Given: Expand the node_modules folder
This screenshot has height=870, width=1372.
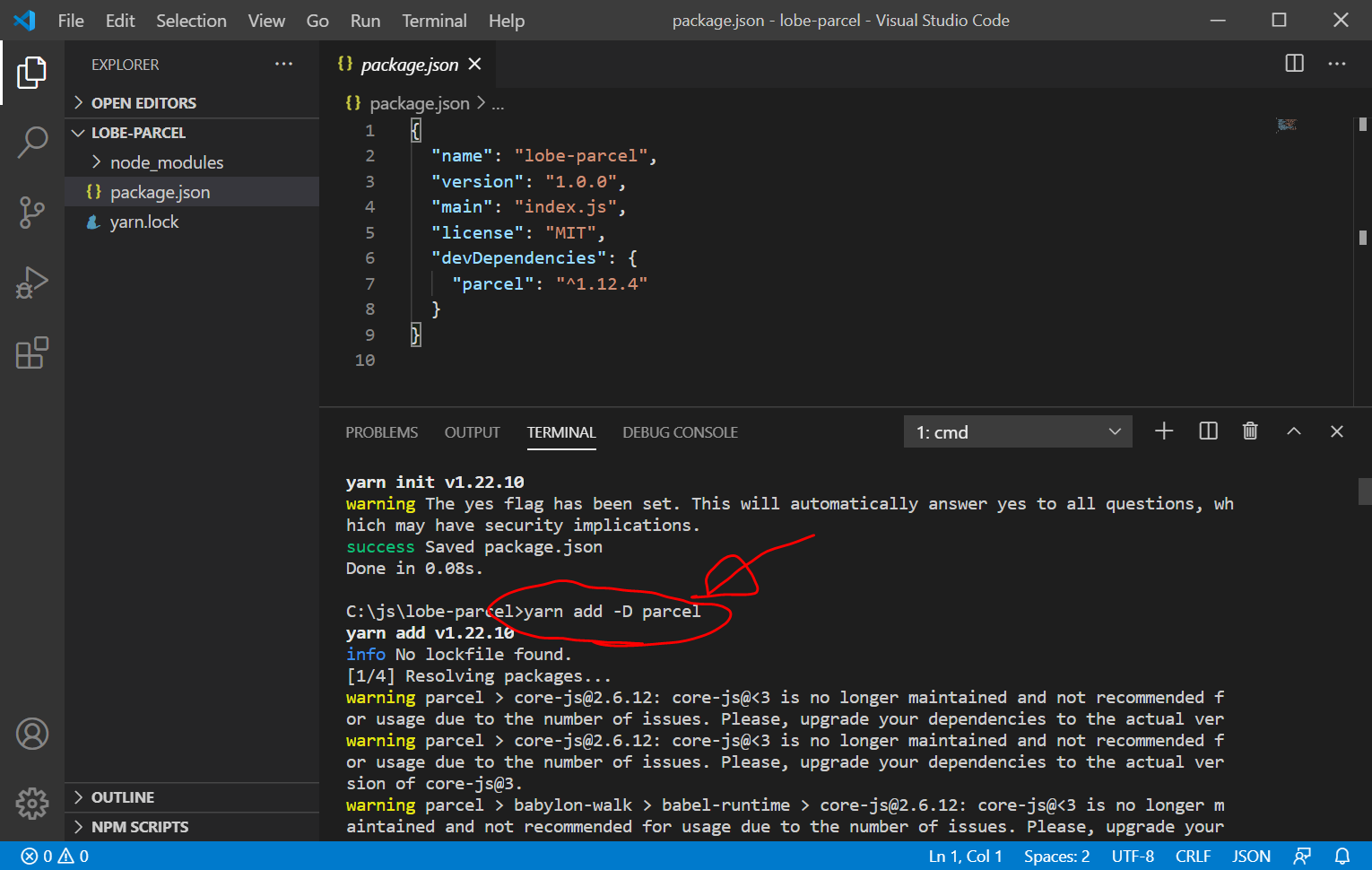Looking at the screenshot, I should click(192, 162).
